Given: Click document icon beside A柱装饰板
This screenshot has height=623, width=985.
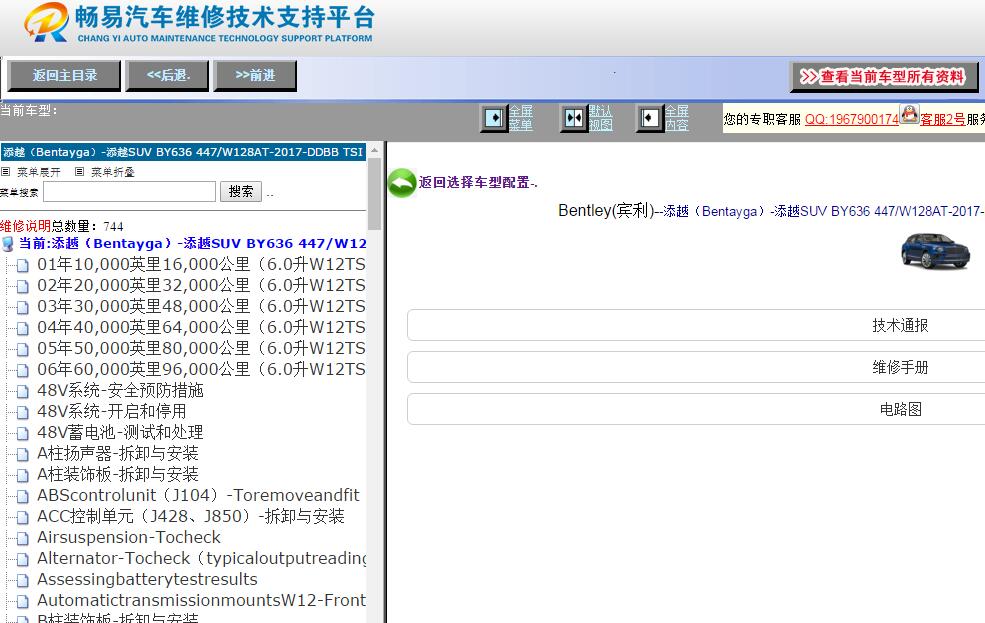Looking at the screenshot, I should tap(23, 476).
